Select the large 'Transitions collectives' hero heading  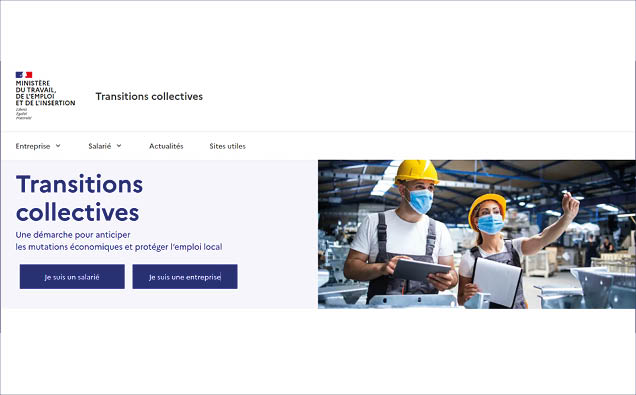pos(80,198)
